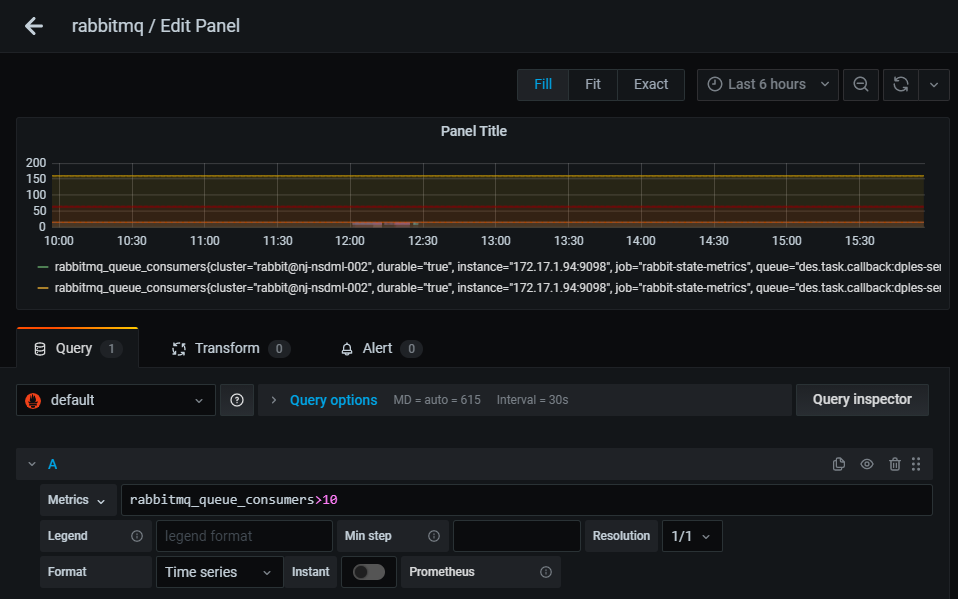Viewport: 958px width, 599px height.
Task: Select the Fit display mode
Action: coord(593,84)
